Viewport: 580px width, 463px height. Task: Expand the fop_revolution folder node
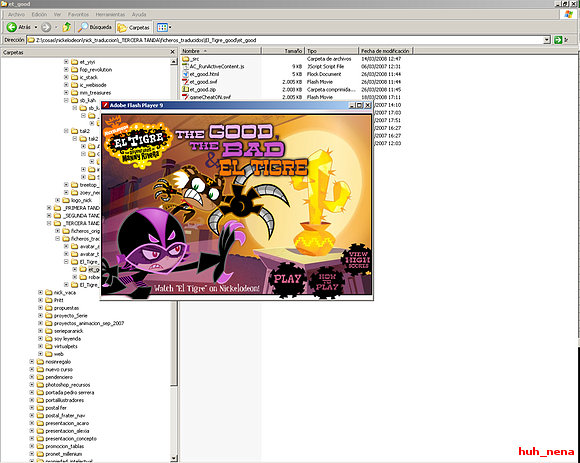(66, 70)
